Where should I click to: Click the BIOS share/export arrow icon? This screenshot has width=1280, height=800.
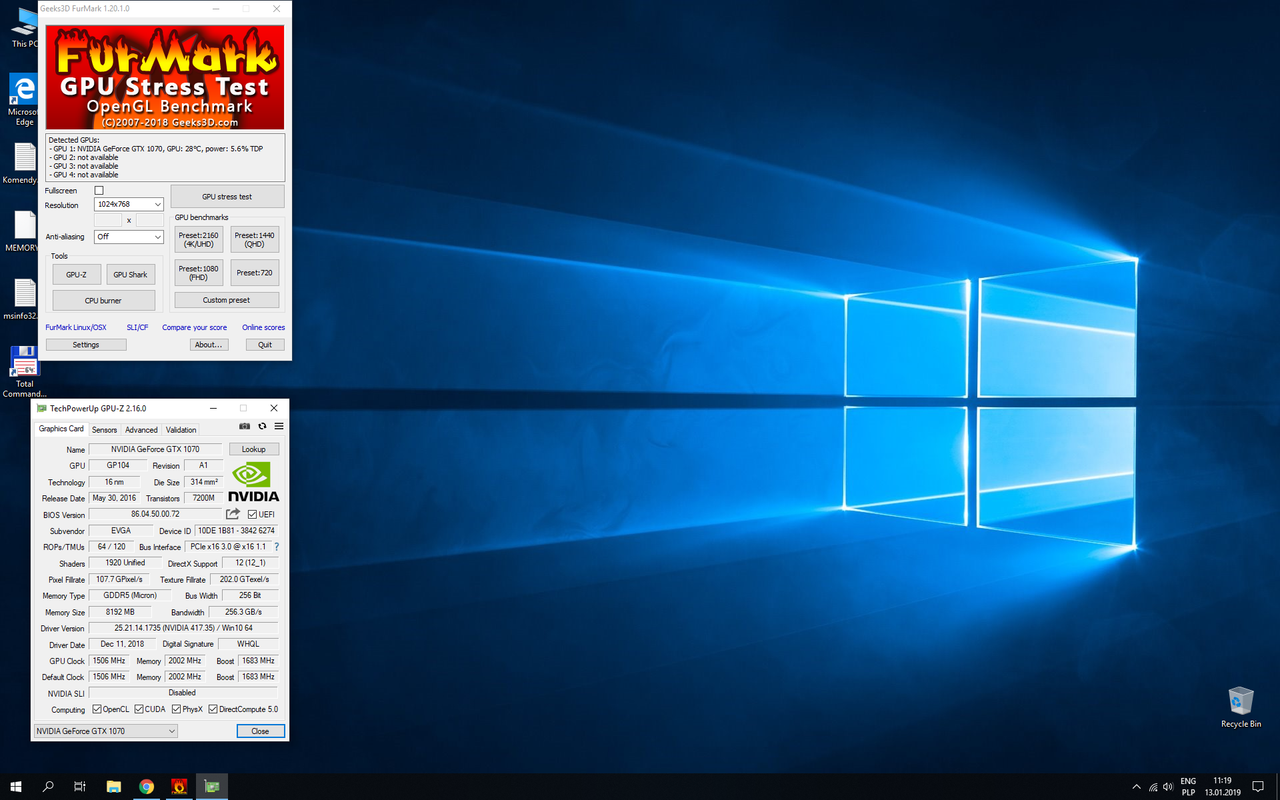(x=233, y=514)
